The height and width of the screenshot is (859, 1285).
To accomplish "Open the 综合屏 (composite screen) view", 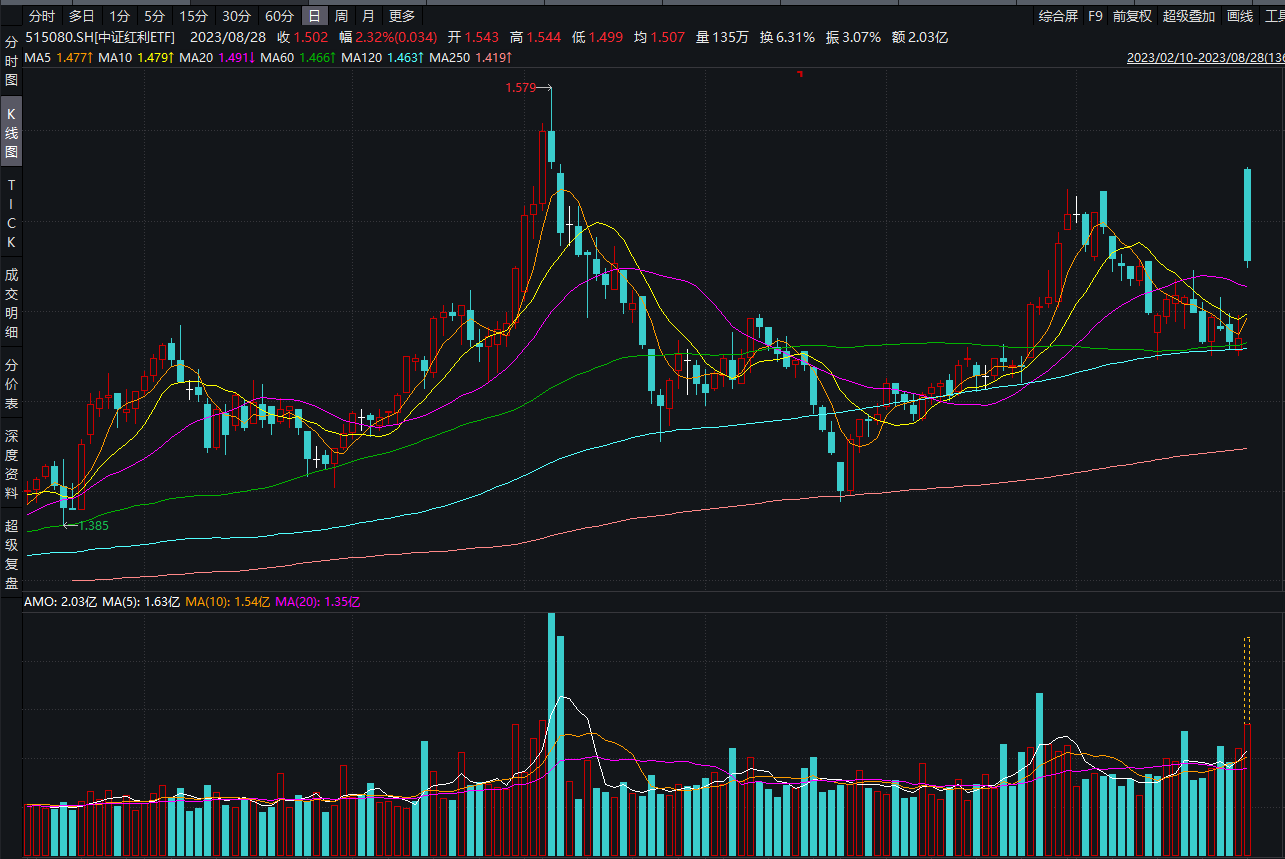I will 1057,16.
